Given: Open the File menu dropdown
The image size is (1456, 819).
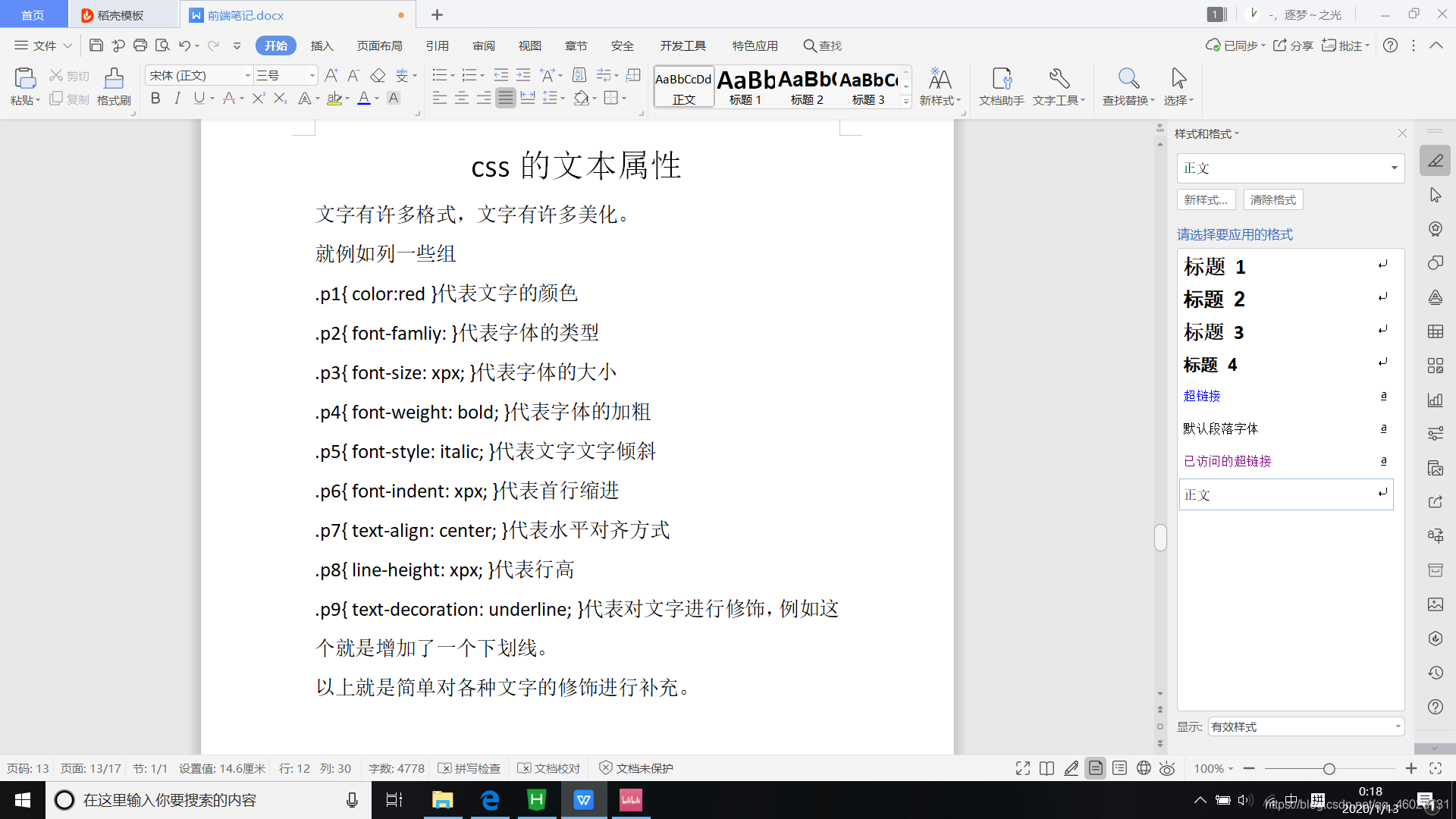Looking at the screenshot, I should (x=43, y=45).
